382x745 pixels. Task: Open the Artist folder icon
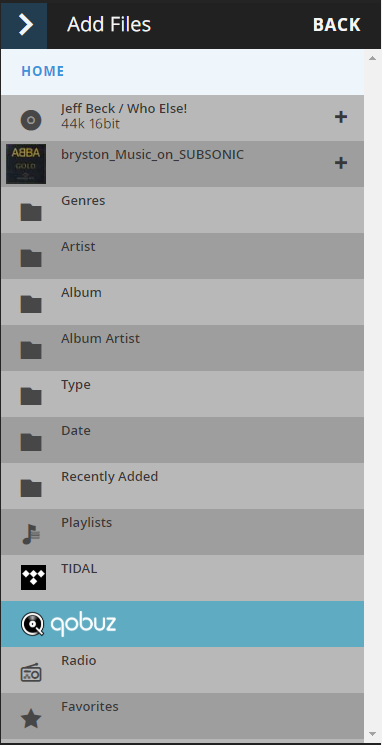click(x=31, y=258)
